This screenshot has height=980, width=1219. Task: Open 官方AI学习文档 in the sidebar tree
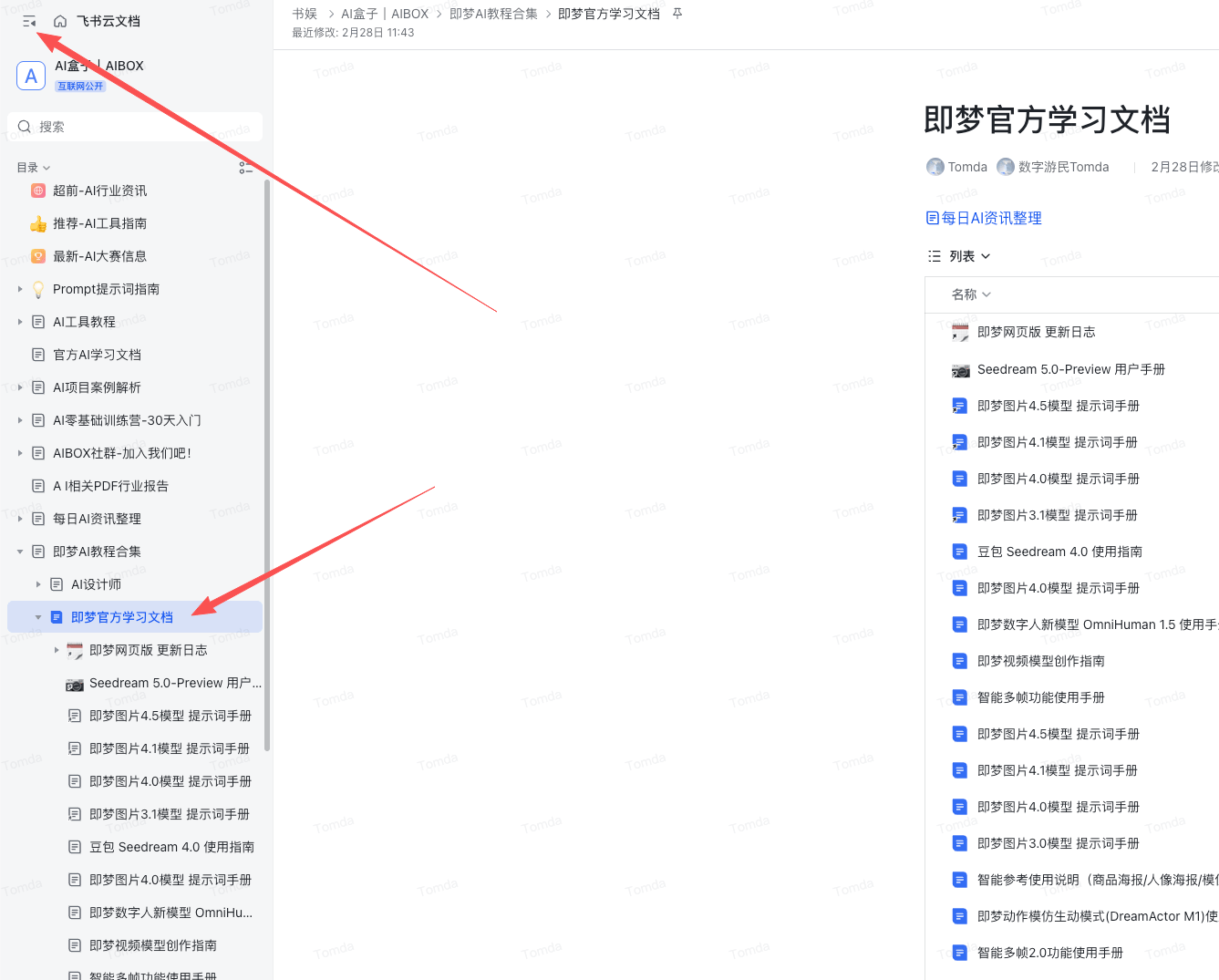pyautogui.click(x=97, y=355)
